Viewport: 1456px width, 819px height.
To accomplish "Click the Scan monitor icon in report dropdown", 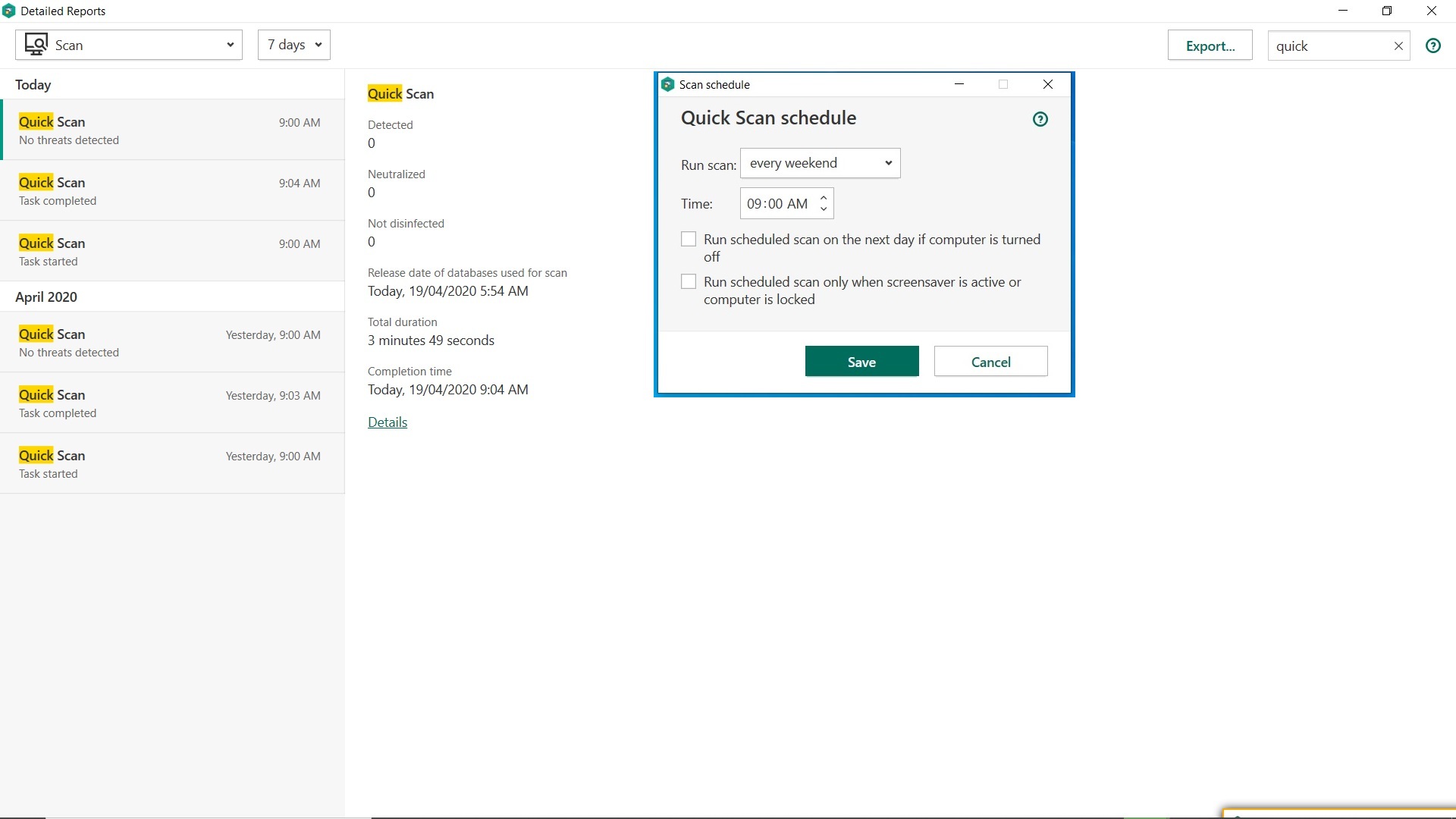I will 36,45.
